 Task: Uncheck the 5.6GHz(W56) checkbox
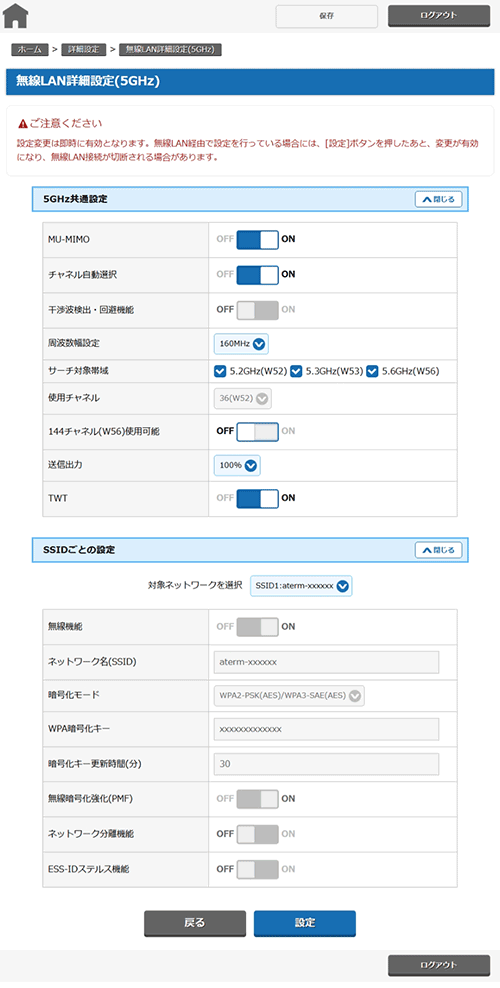372,371
